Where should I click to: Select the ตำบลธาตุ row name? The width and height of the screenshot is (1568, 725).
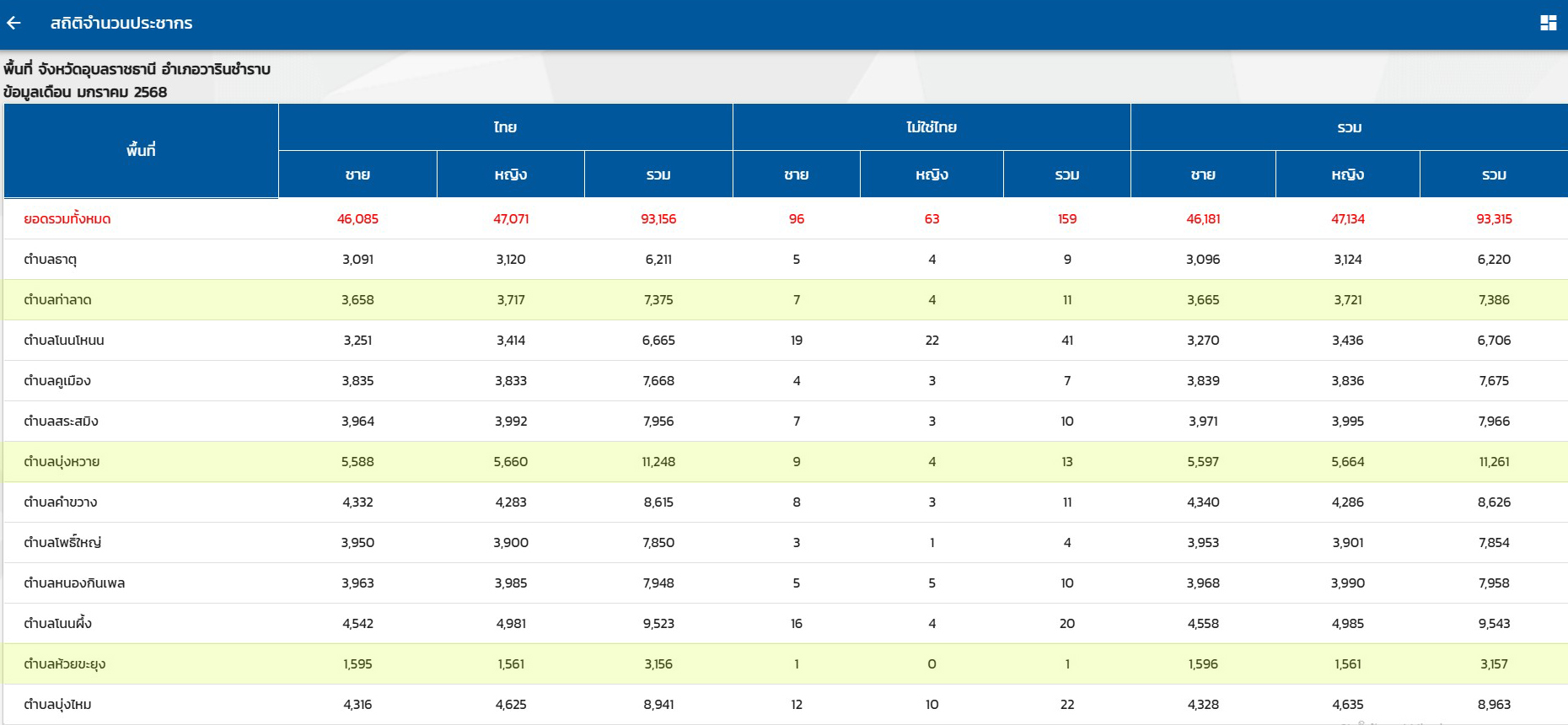[50, 260]
